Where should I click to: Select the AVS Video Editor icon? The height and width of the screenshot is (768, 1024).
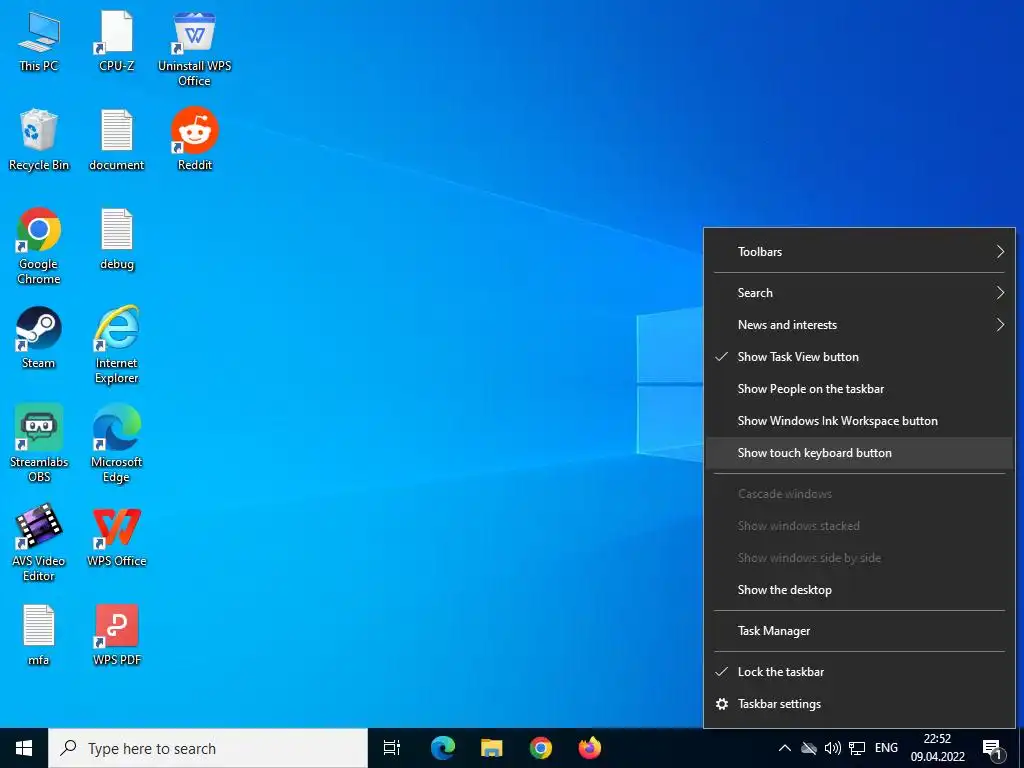(39, 543)
